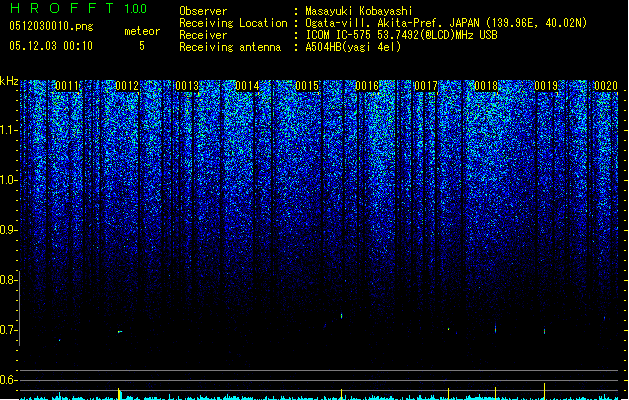629x400 pixels.
Task: Click the 0012 time marker
Action: tap(127, 86)
